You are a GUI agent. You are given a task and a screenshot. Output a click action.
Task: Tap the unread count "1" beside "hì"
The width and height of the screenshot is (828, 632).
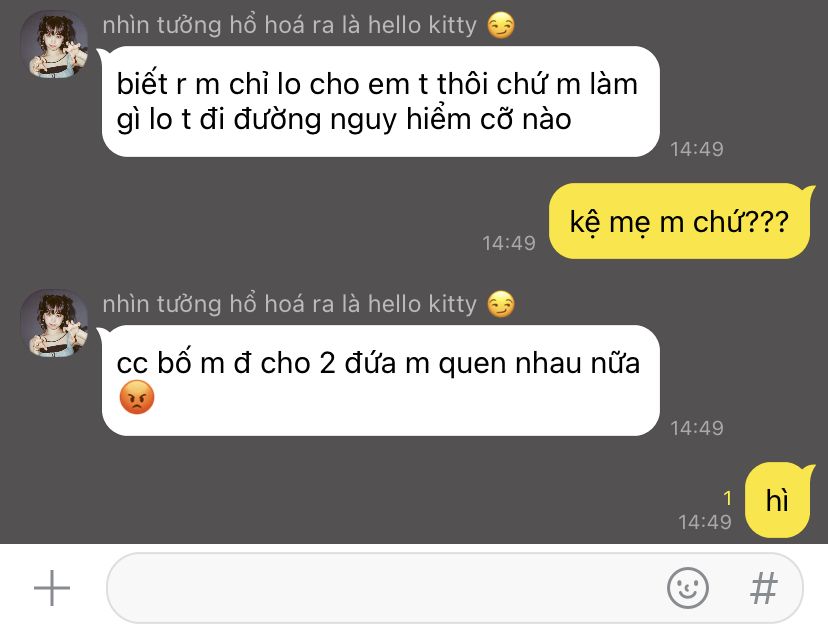click(728, 498)
